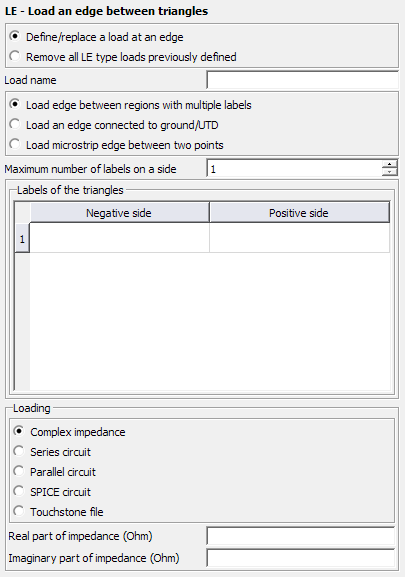Increase maximum number of labels with up arrow

click(x=390, y=164)
